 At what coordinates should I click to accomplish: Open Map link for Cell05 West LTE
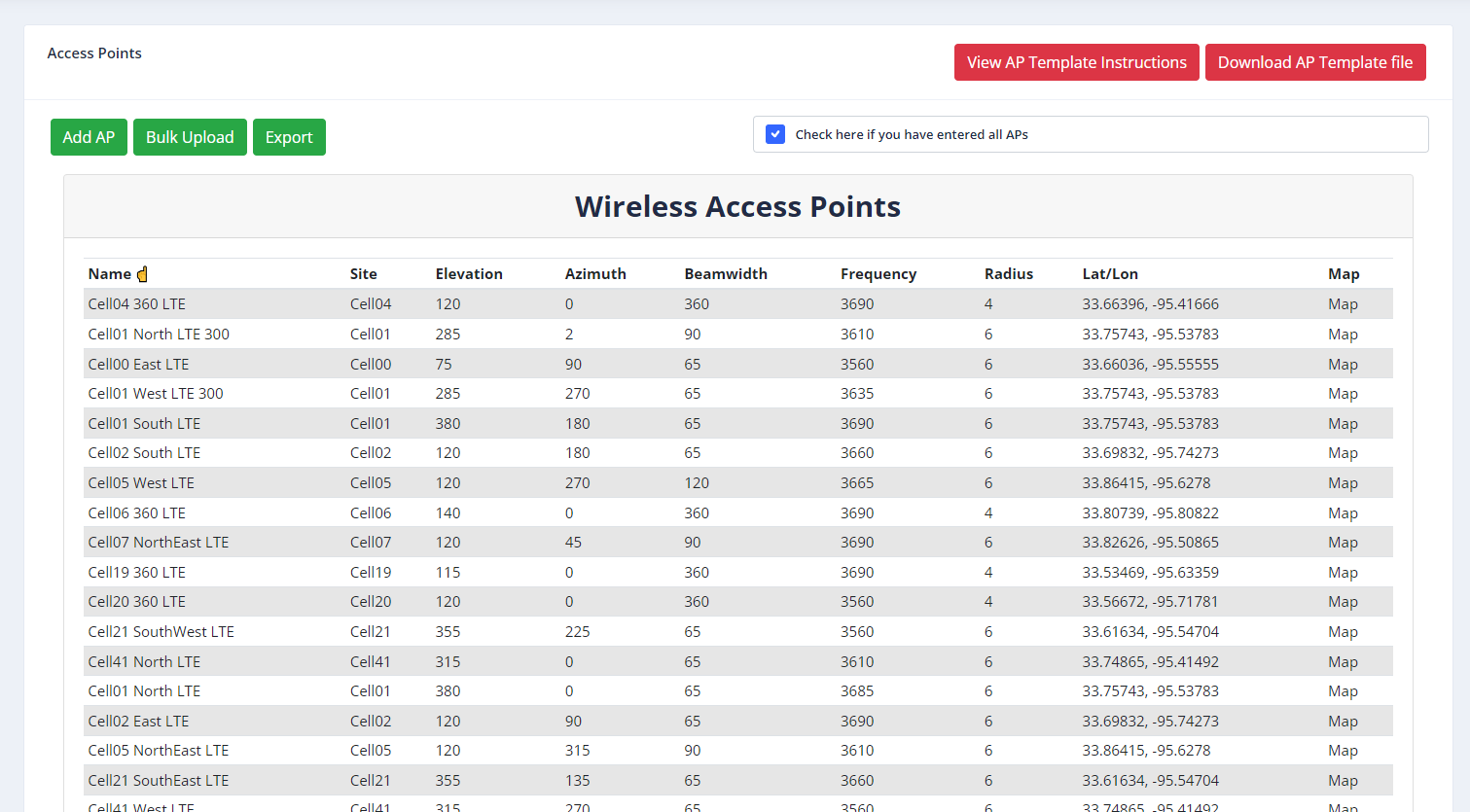[1343, 483]
